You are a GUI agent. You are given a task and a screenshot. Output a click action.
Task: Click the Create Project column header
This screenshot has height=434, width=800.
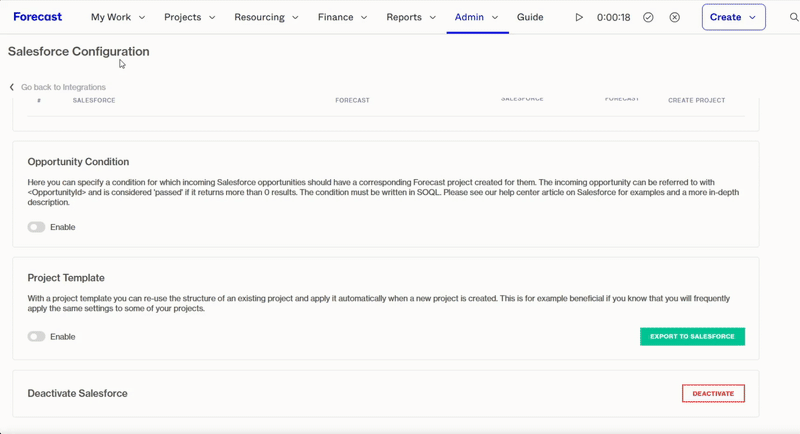(696, 100)
